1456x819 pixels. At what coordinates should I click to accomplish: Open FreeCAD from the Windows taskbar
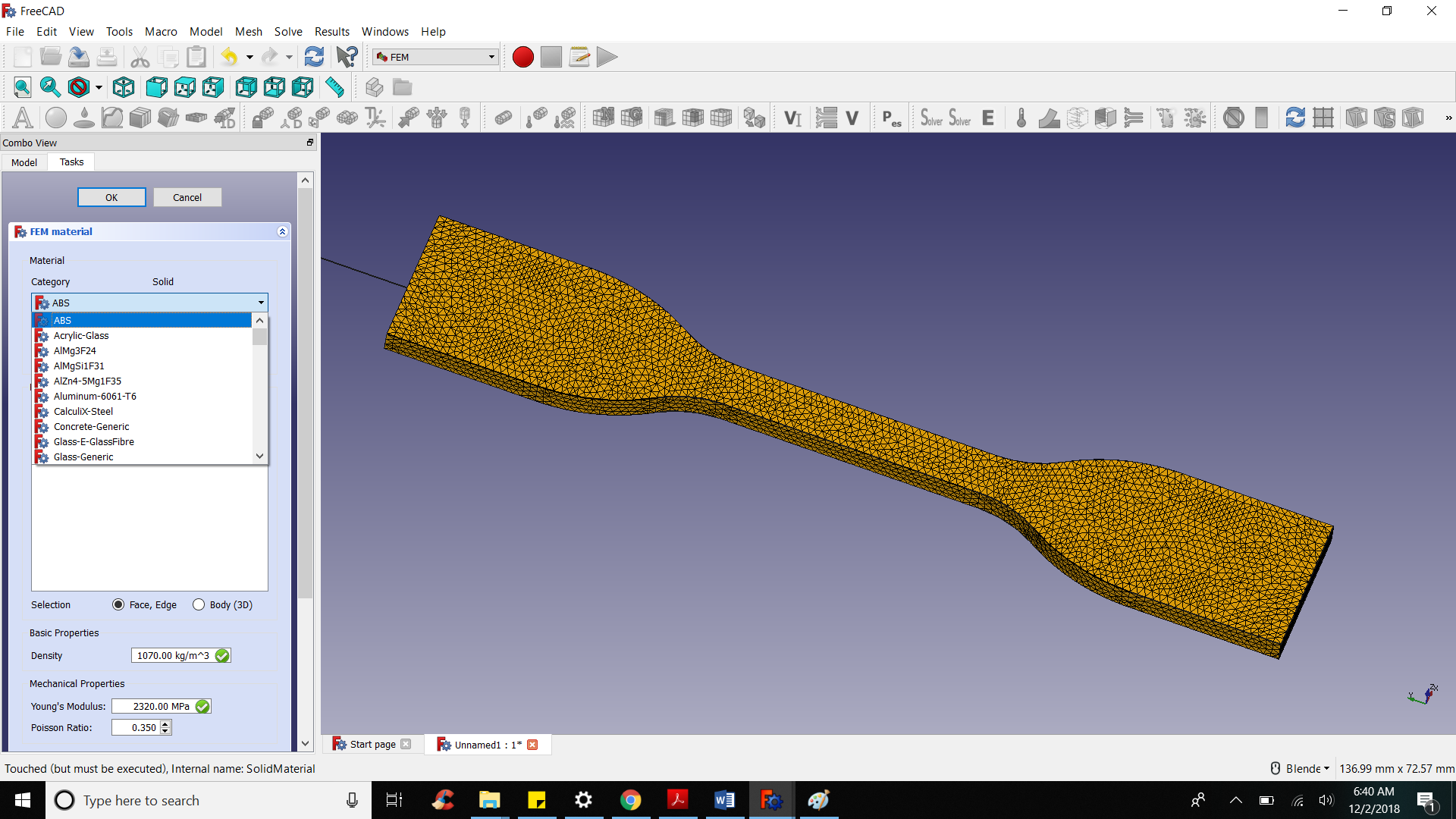tap(771, 800)
